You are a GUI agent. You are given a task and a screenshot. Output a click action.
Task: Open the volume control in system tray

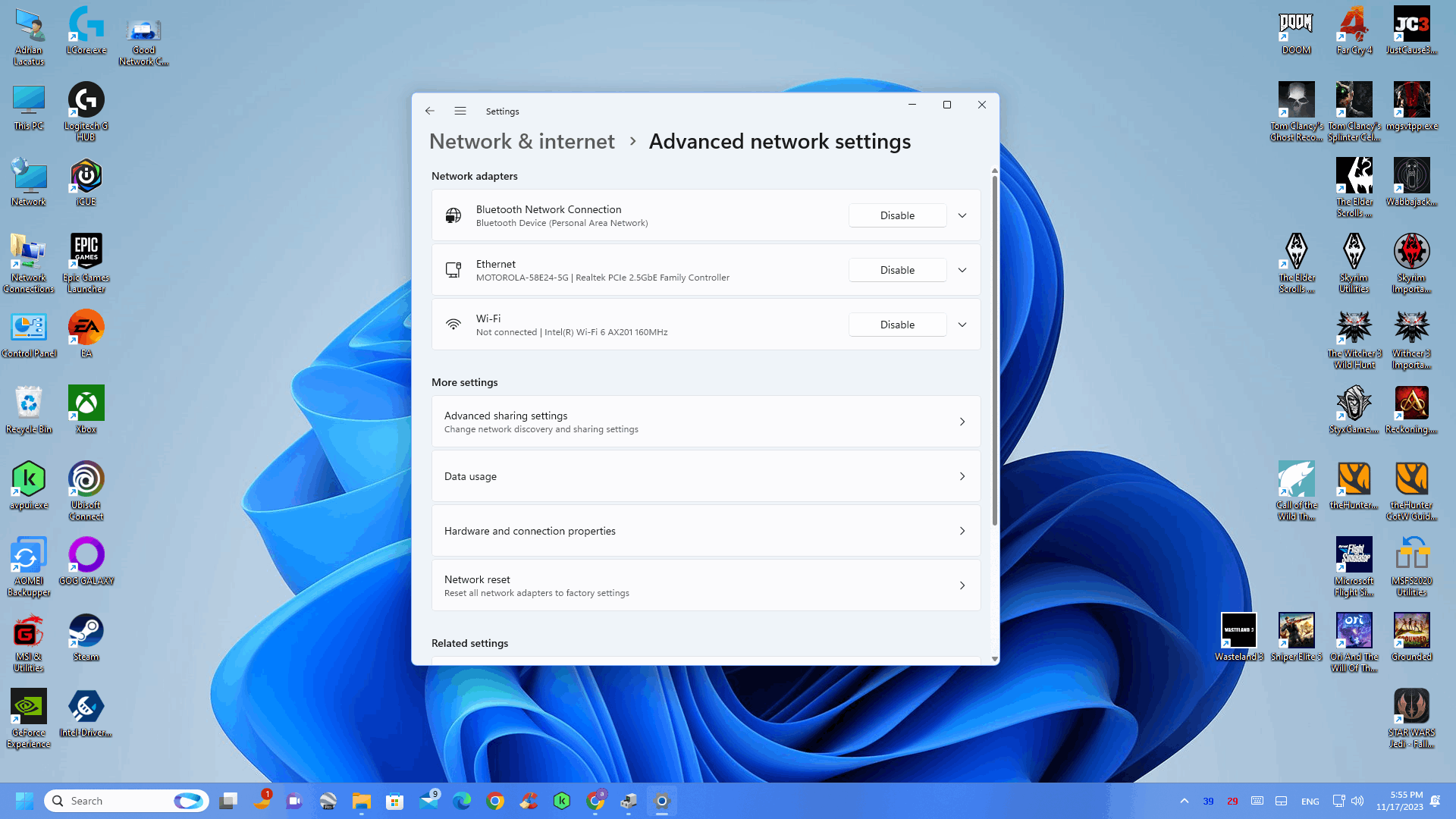1357,801
